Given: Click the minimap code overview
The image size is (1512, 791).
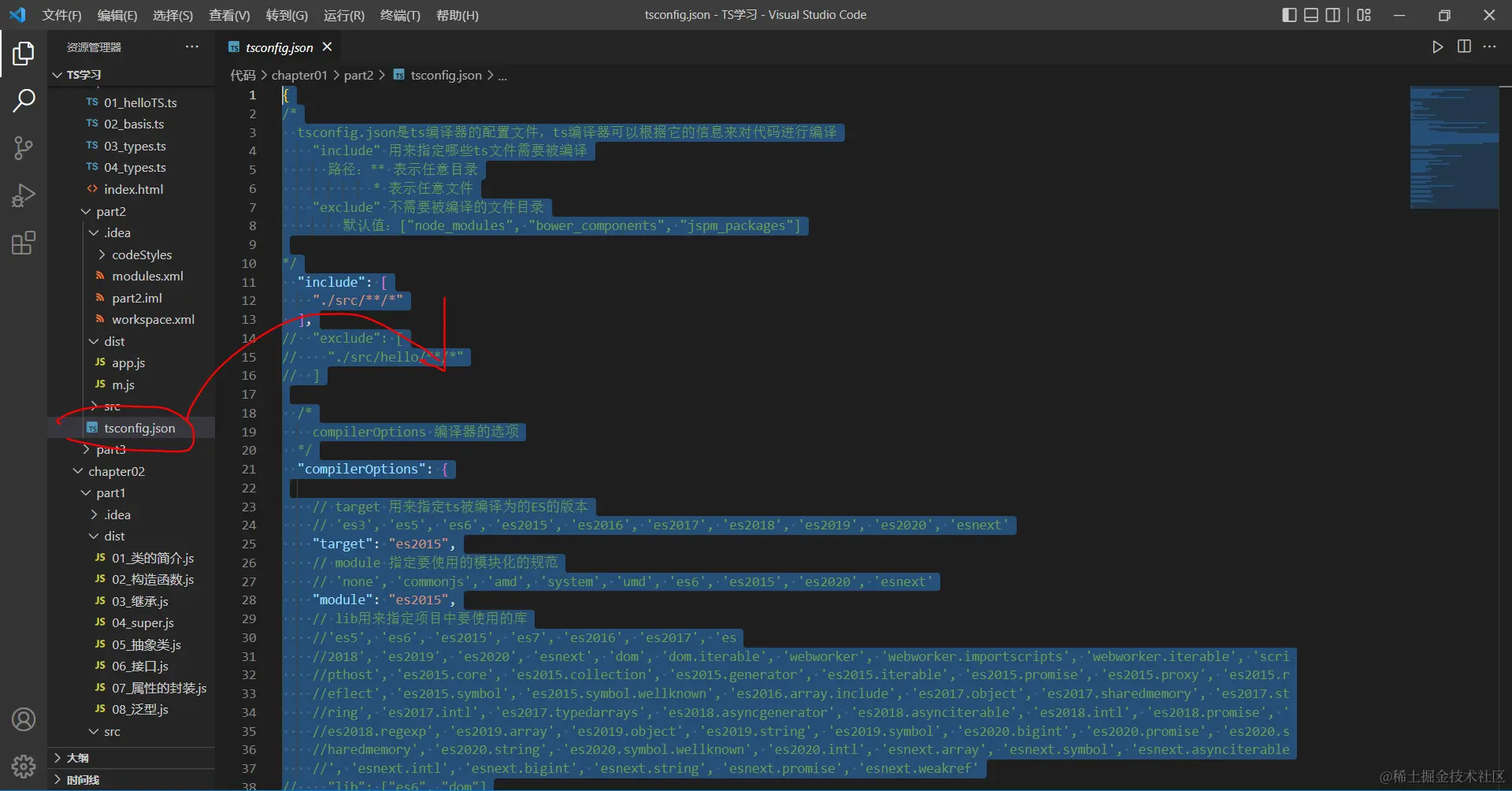Looking at the screenshot, I should [1454, 147].
